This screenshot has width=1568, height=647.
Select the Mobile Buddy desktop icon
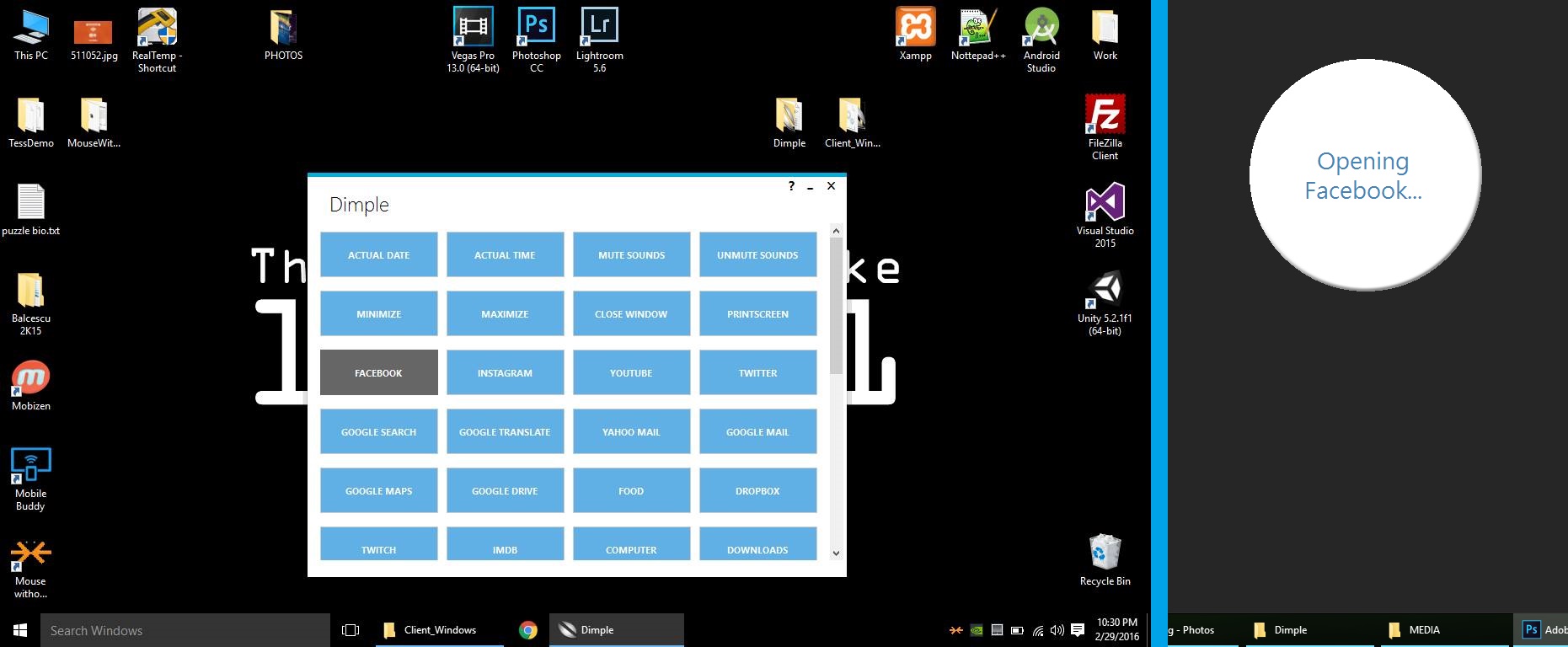click(x=31, y=479)
